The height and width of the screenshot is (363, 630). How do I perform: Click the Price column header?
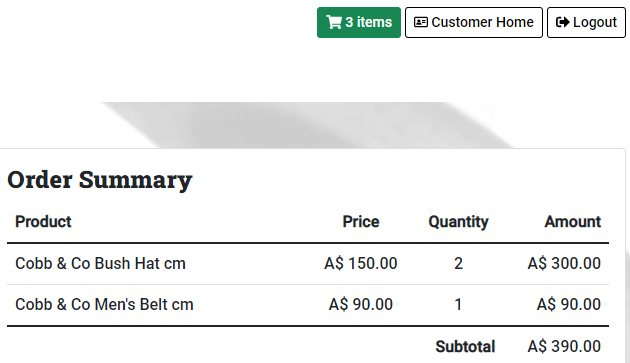[361, 221]
